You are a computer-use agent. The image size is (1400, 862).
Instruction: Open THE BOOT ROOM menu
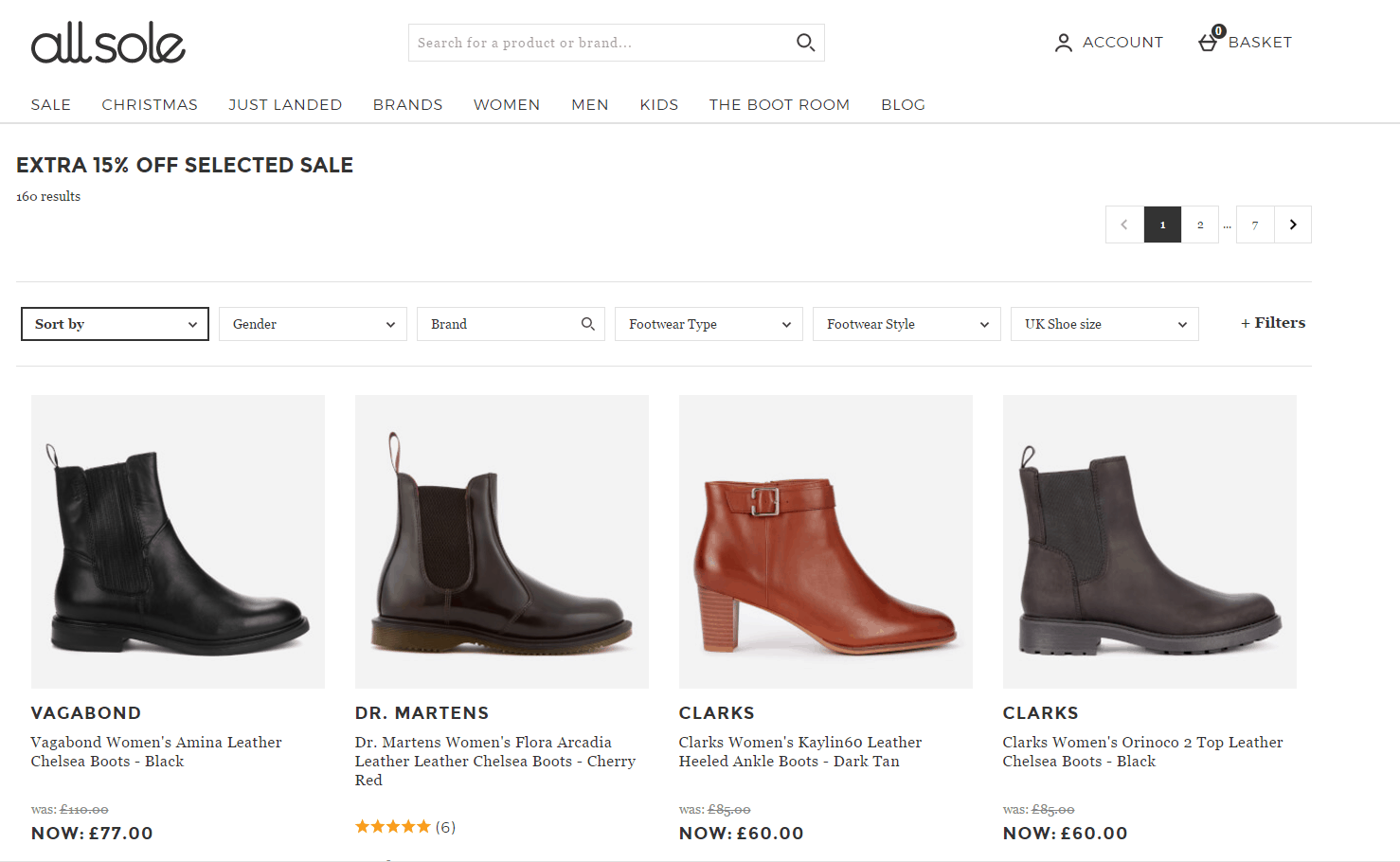coord(780,105)
